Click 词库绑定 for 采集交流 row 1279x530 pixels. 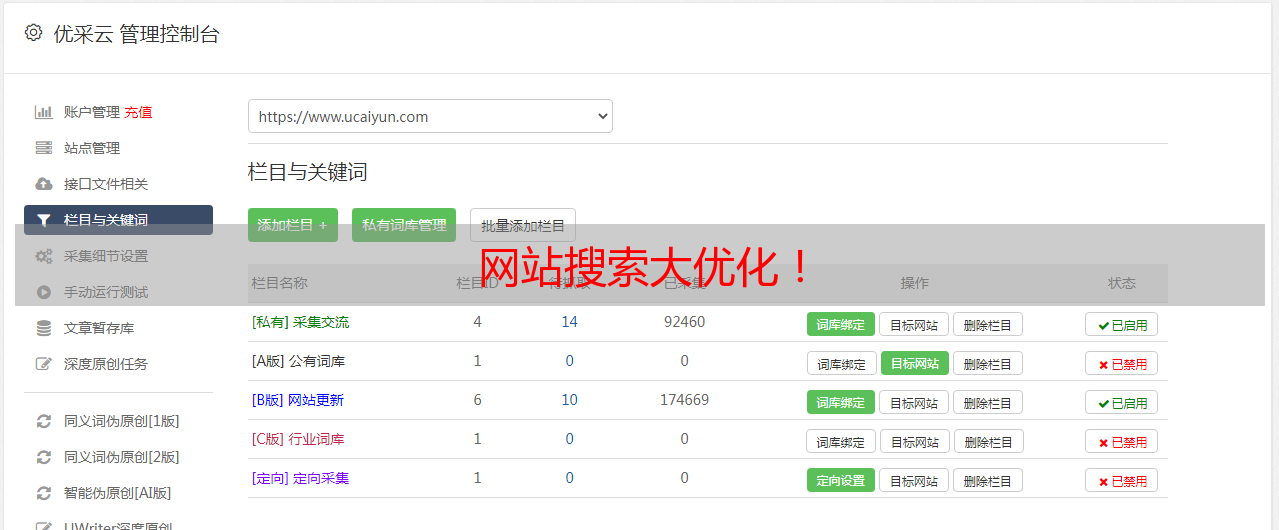tap(841, 324)
